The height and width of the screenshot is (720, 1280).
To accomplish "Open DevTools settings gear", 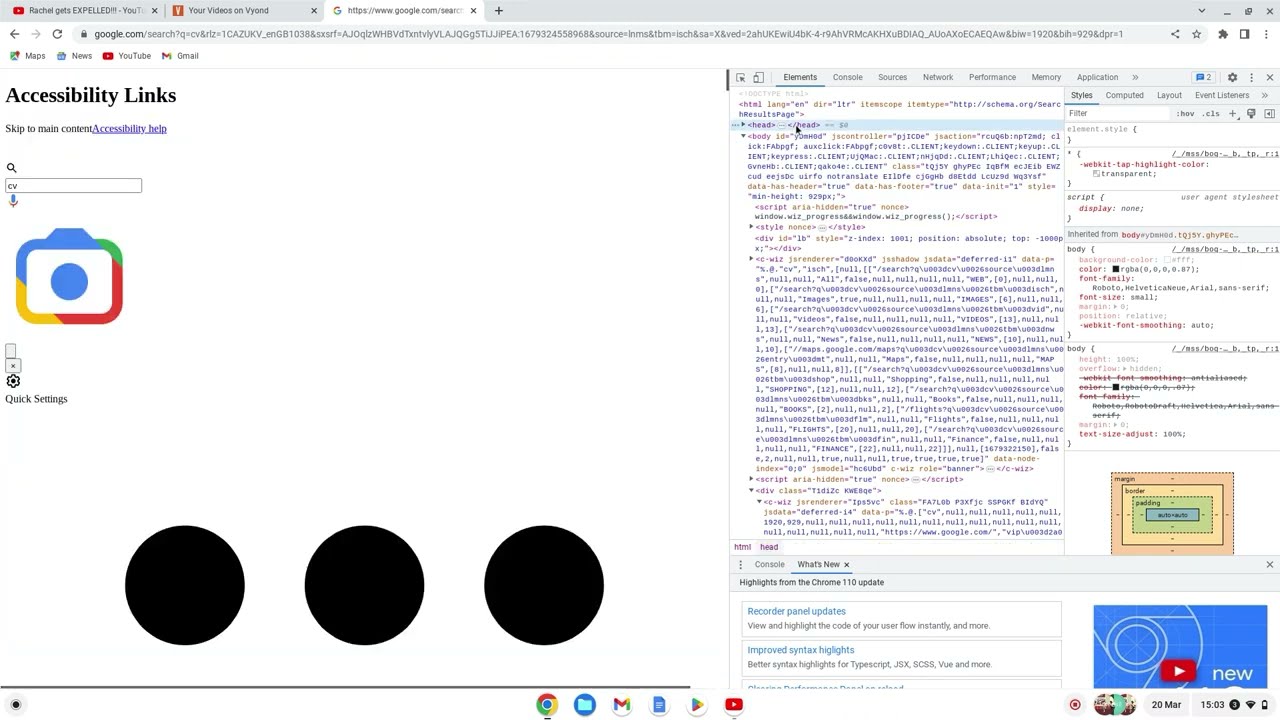I will pyautogui.click(x=1232, y=77).
